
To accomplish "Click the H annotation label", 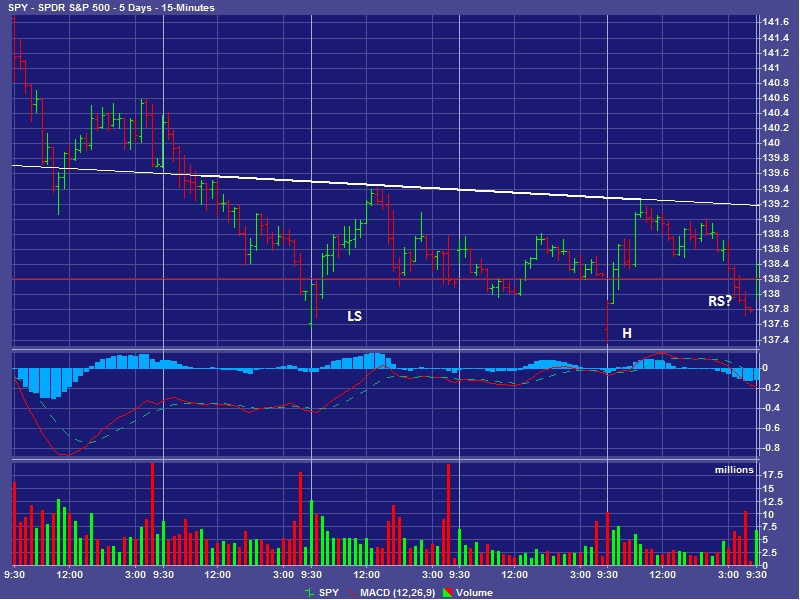I will click(627, 334).
